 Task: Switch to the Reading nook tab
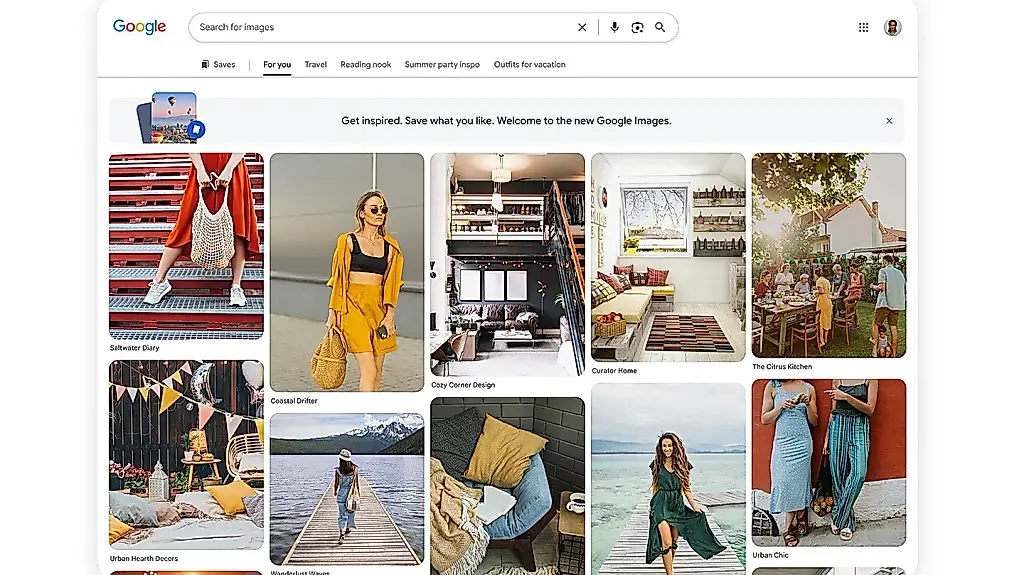click(x=366, y=65)
